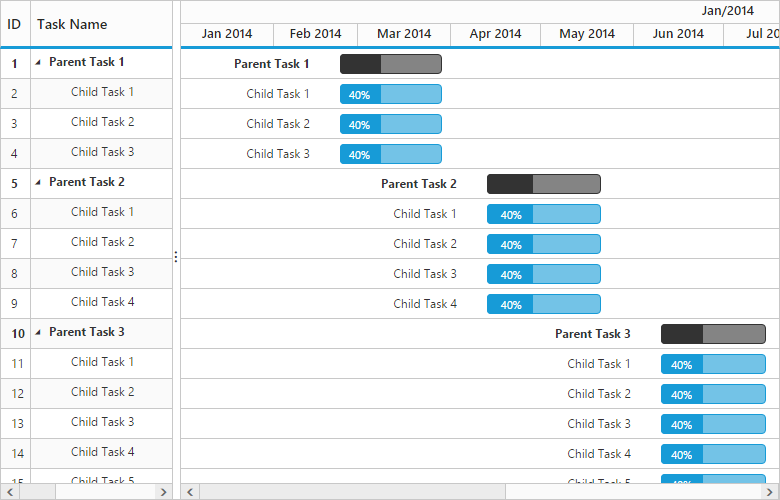Click Parent Task 2 summary bar
The height and width of the screenshot is (500, 780).
coord(543,184)
